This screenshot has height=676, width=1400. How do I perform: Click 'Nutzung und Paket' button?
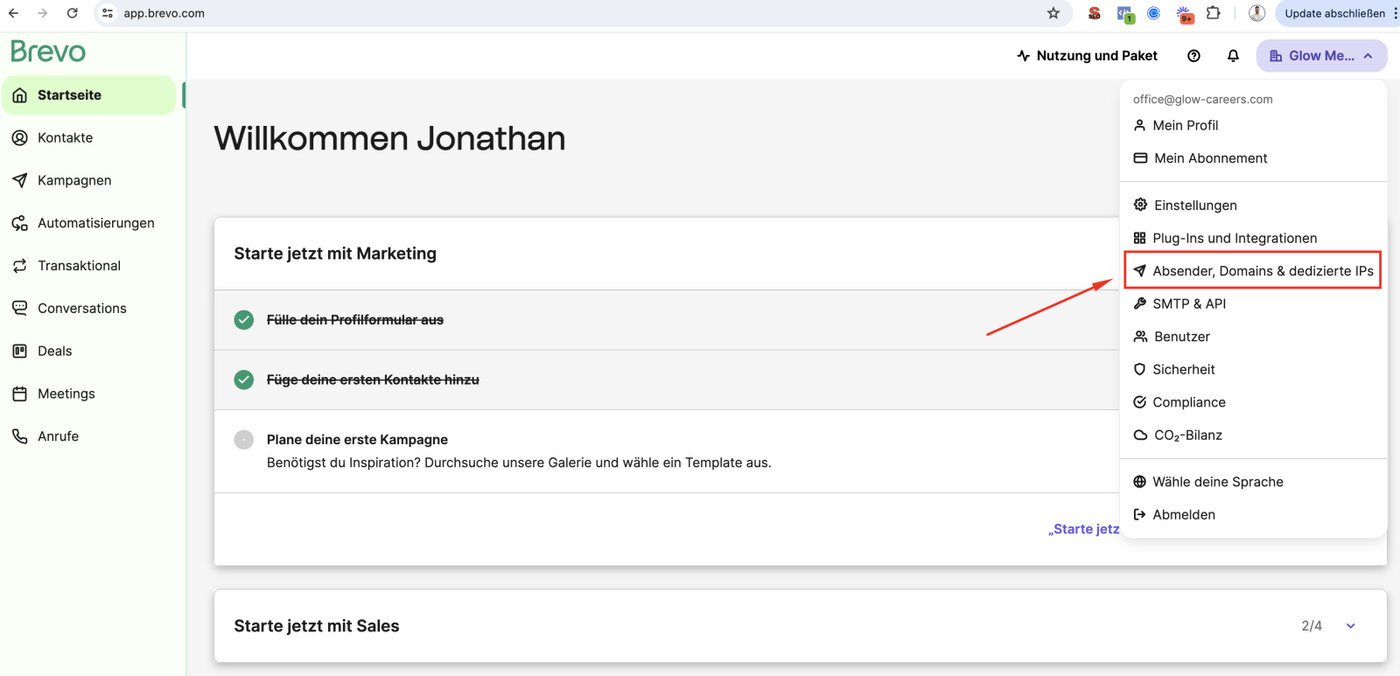tap(1087, 56)
